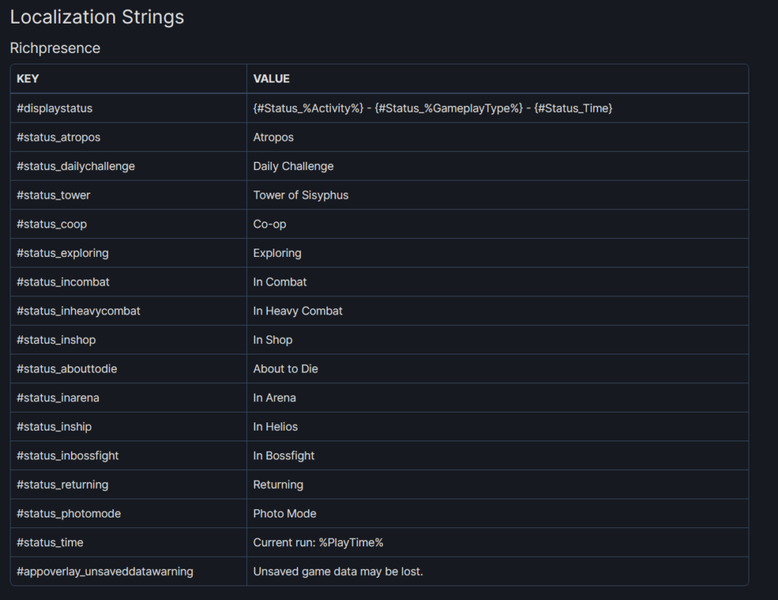This screenshot has height=600, width=778.
Task: Click the Localization Strings heading
Action: (x=97, y=17)
